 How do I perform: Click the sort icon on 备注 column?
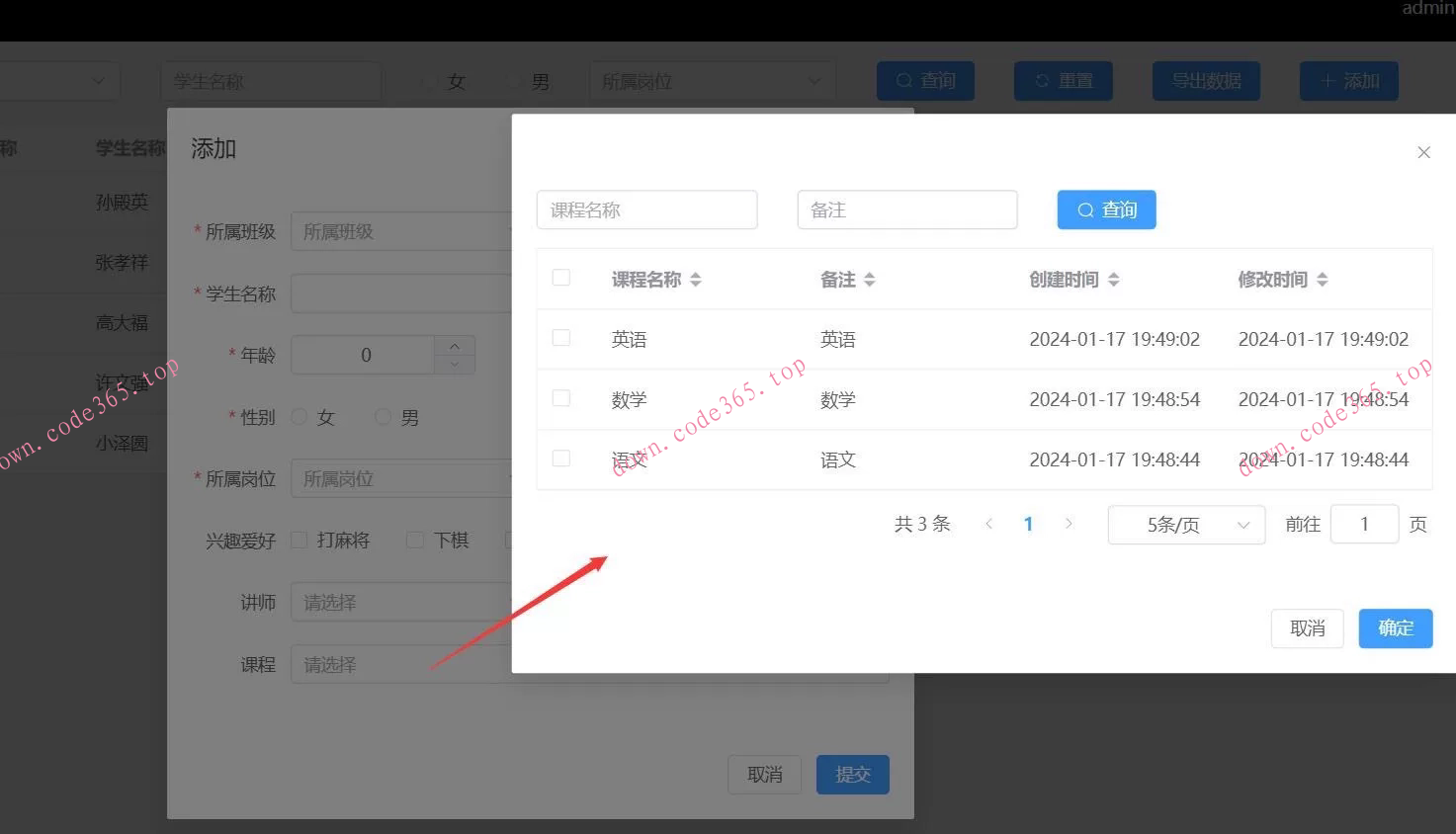[871, 279]
